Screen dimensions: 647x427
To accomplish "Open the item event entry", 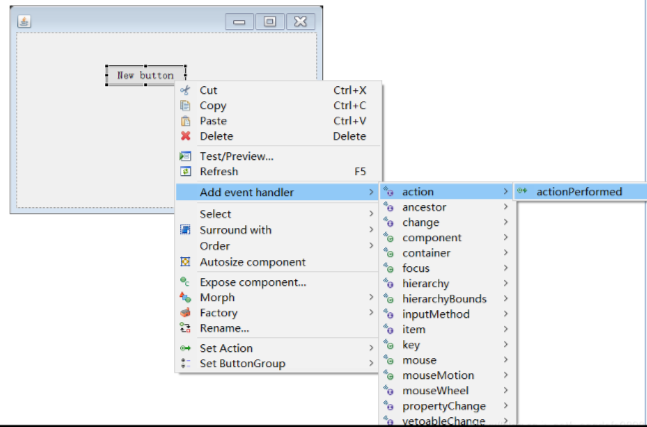I will [446, 329].
